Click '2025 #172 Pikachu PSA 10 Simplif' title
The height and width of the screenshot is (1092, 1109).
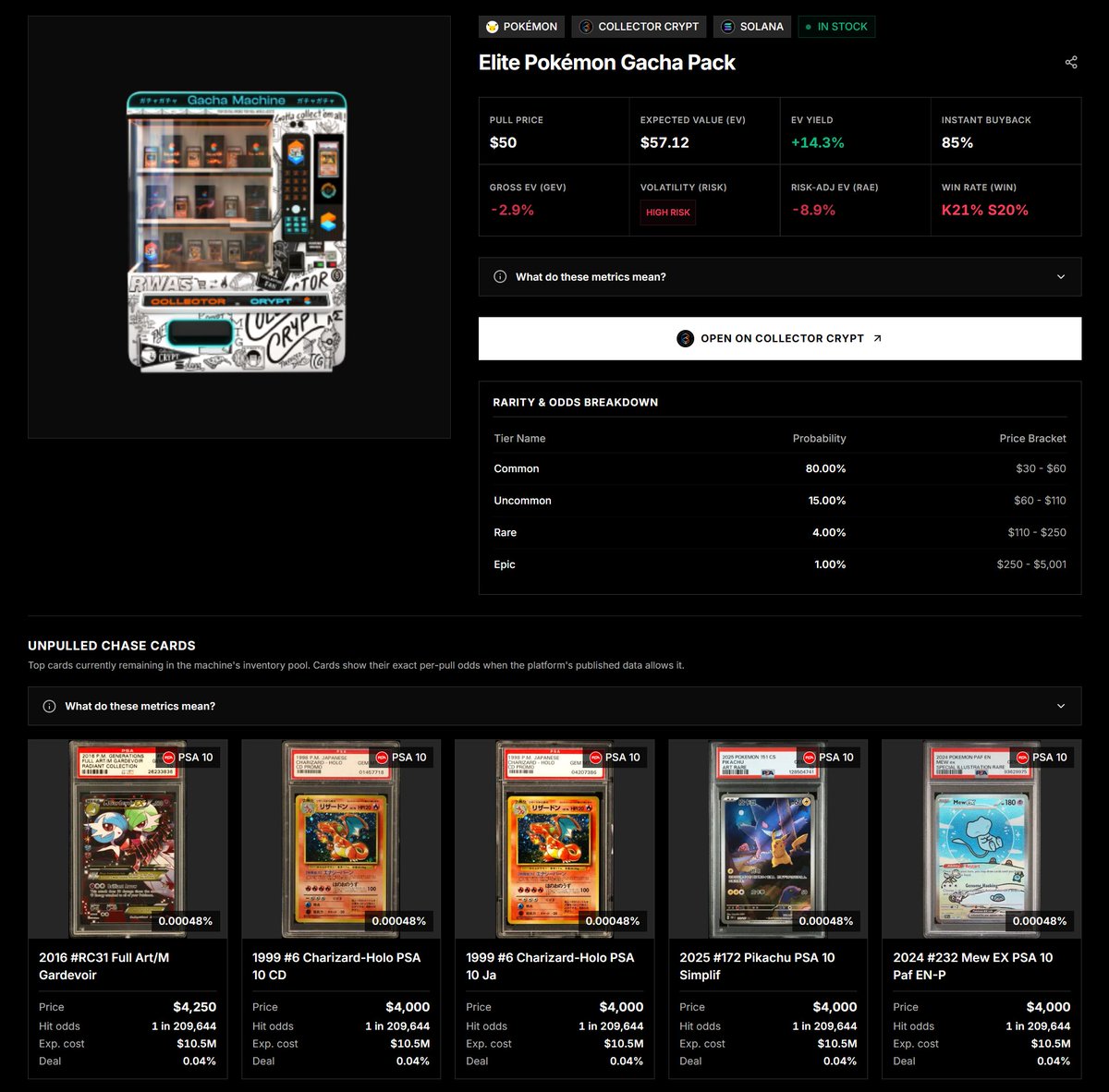click(x=757, y=966)
